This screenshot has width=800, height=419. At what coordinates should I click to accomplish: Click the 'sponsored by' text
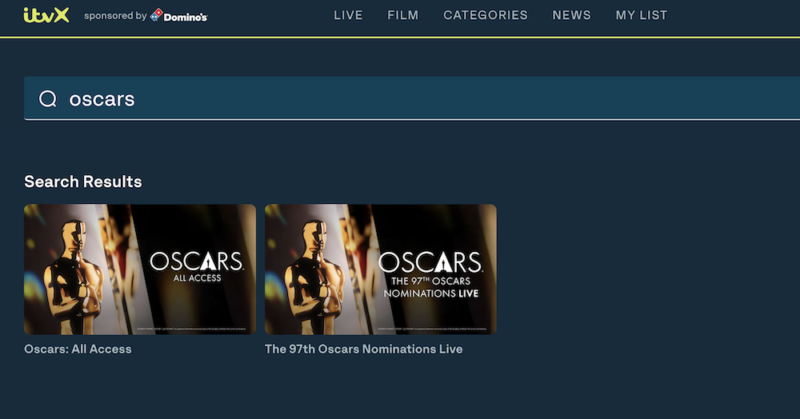[x=115, y=16]
